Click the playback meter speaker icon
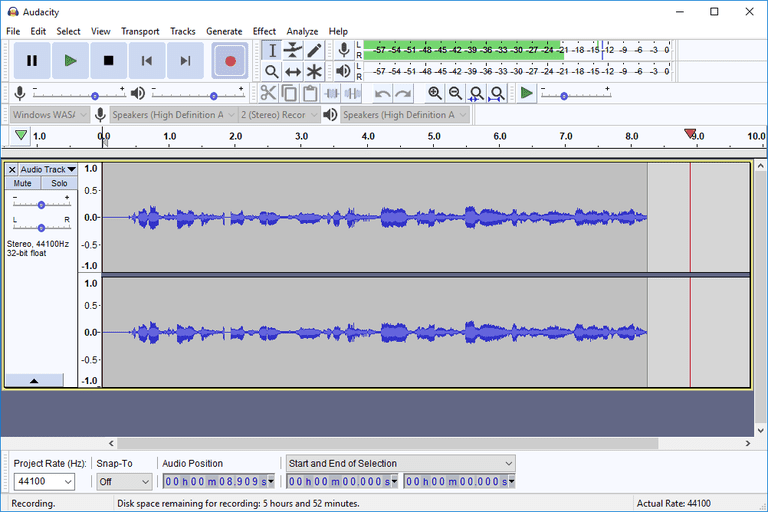 click(x=344, y=71)
